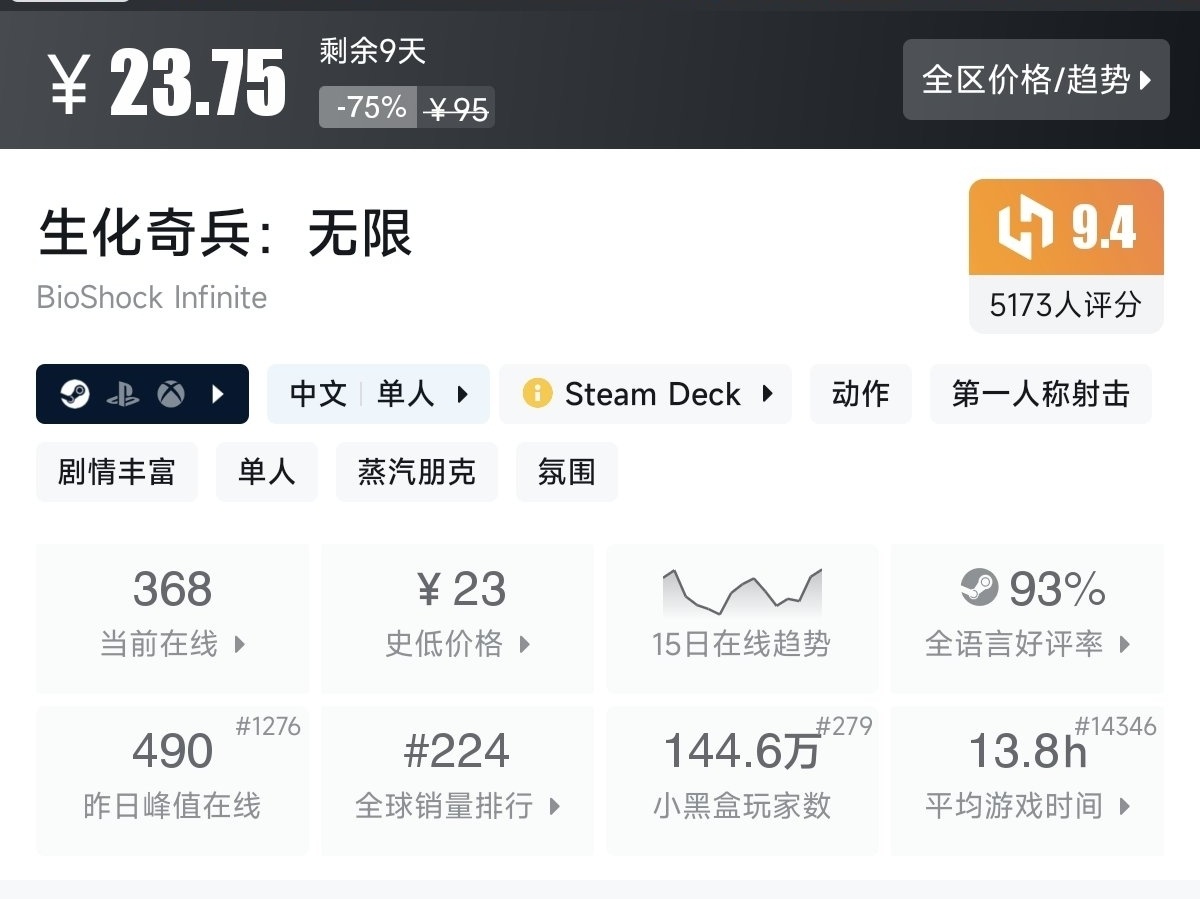Image resolution: width=1200 pixels, height=899 pixels.
Task: Open 全区价格/趋势 price trends
Action: click(x=1036, y=80)
